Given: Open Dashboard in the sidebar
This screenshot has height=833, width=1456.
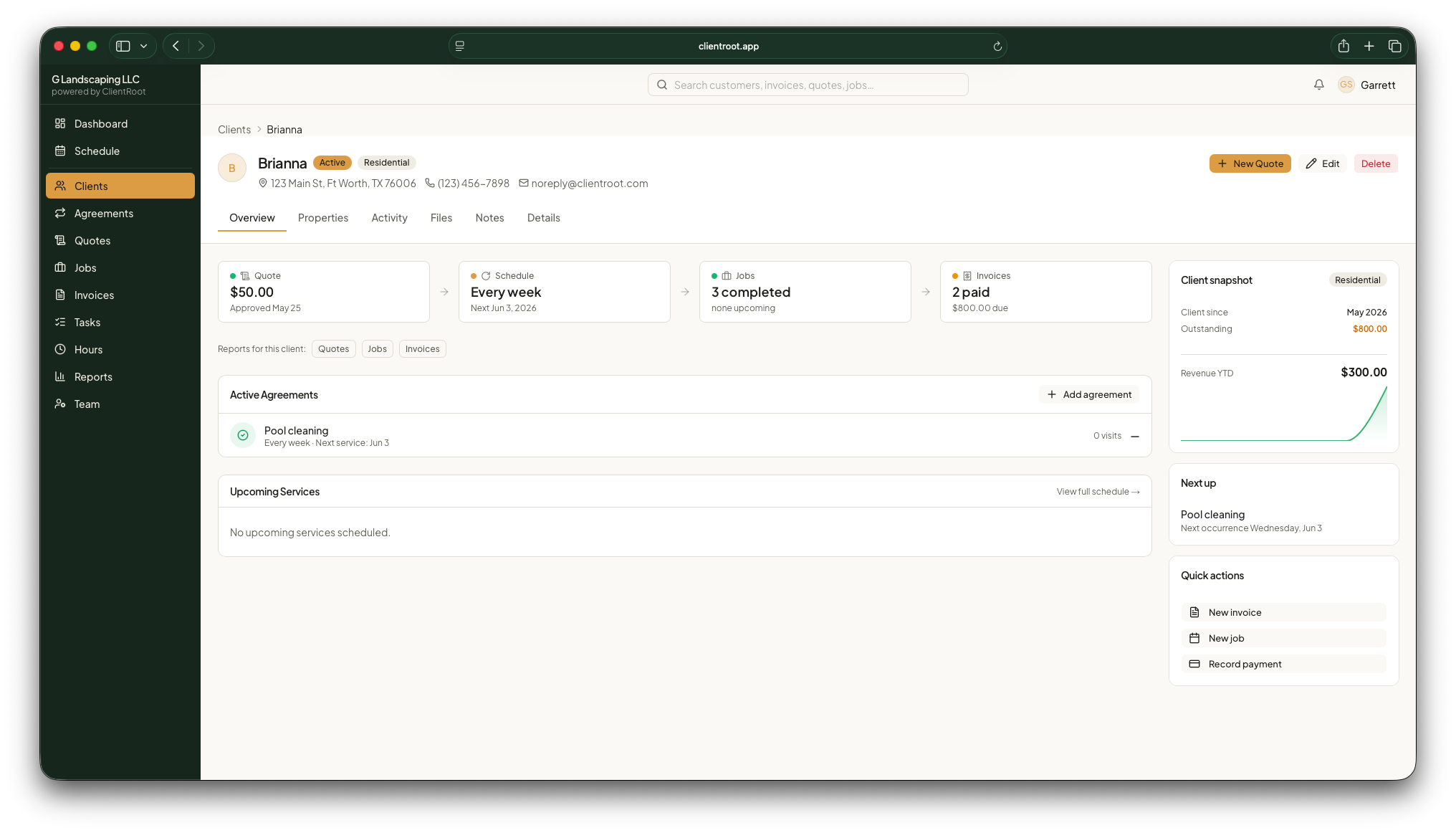Looking at the screenshot, I should coord(120,124).
